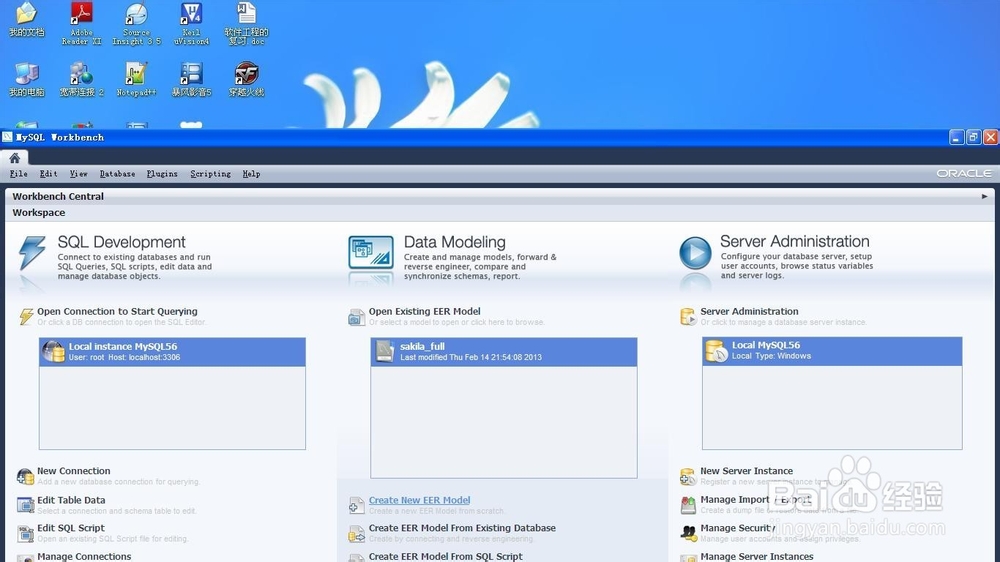Image resolution: width=1000 pixels, height=562 pixels.
Task: Open the Scripting menu
Action: 210,174
